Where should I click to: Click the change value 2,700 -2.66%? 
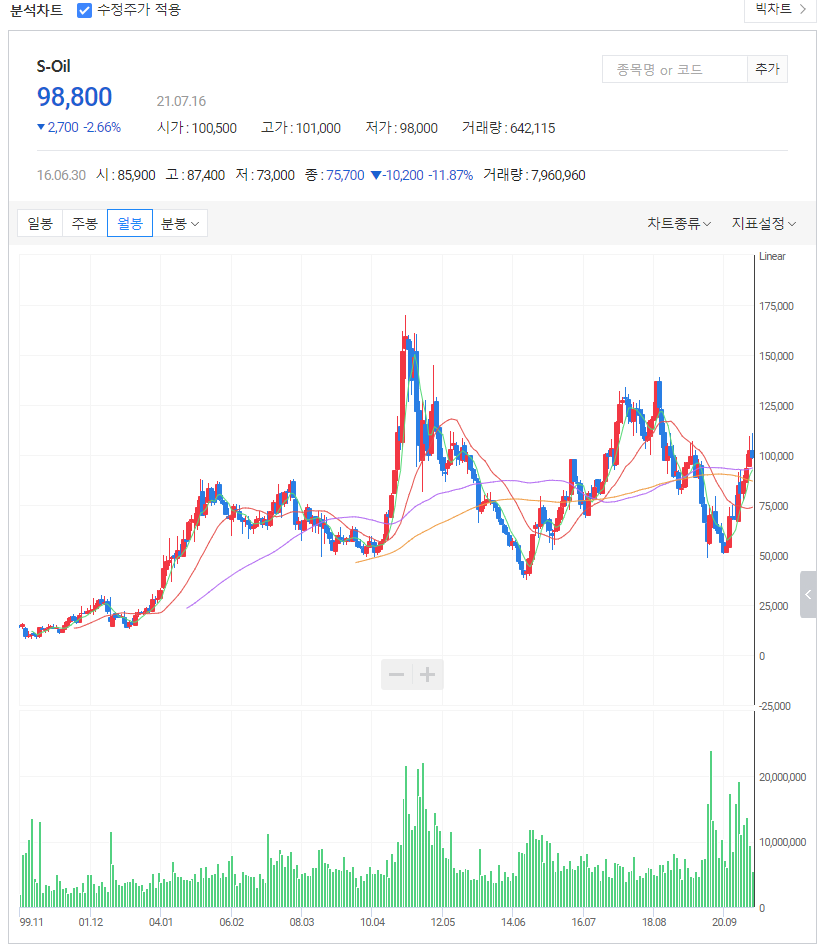pos(79,127)
